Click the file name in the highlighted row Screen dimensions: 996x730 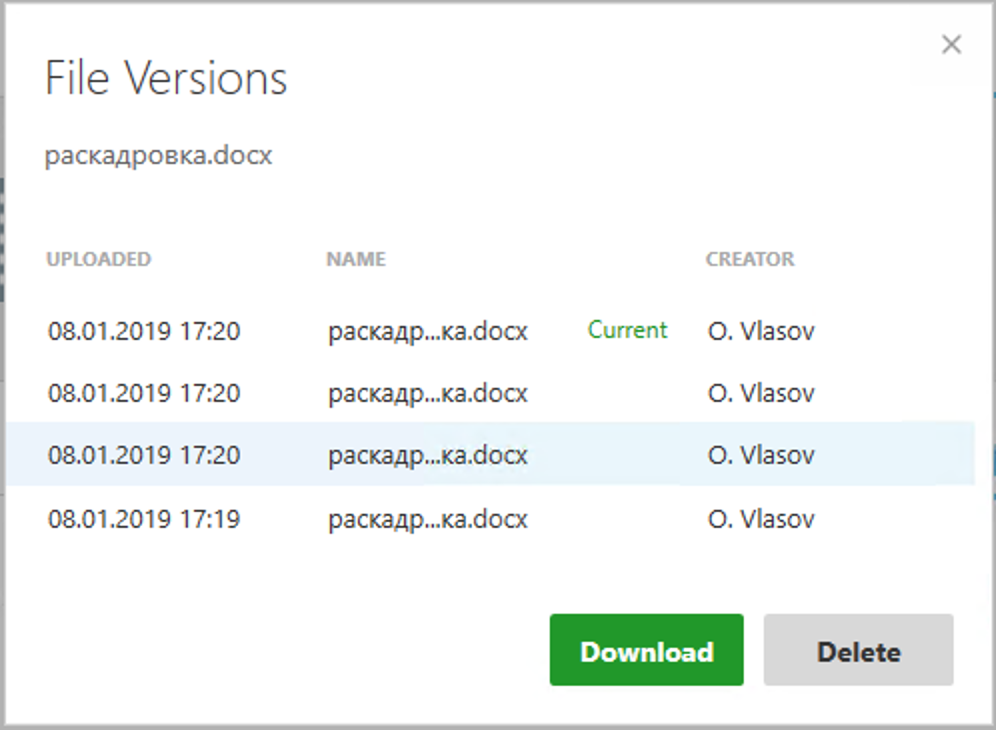click(427, 456)
